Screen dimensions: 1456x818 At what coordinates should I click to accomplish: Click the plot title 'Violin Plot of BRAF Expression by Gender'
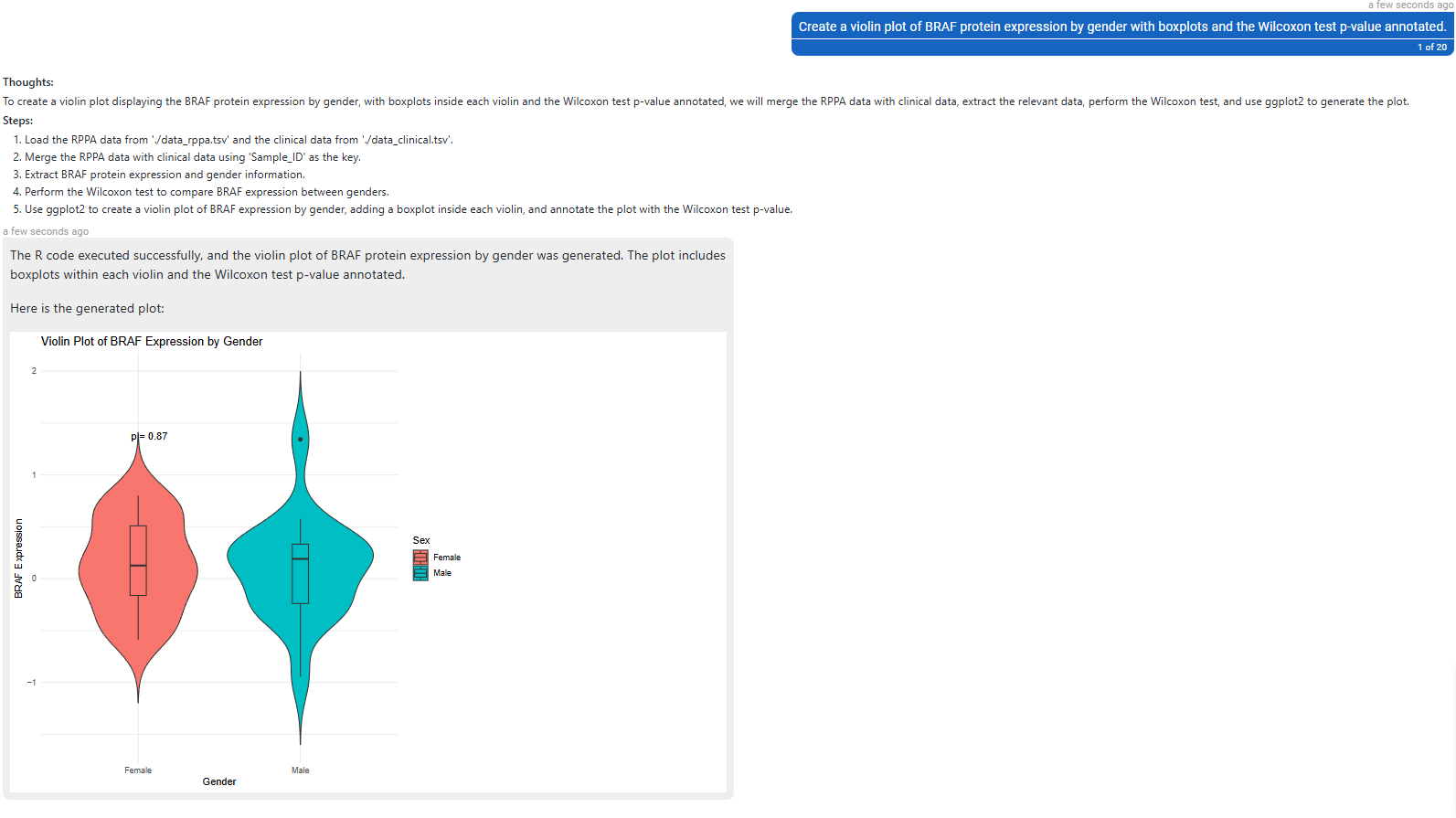pos(152,342)
